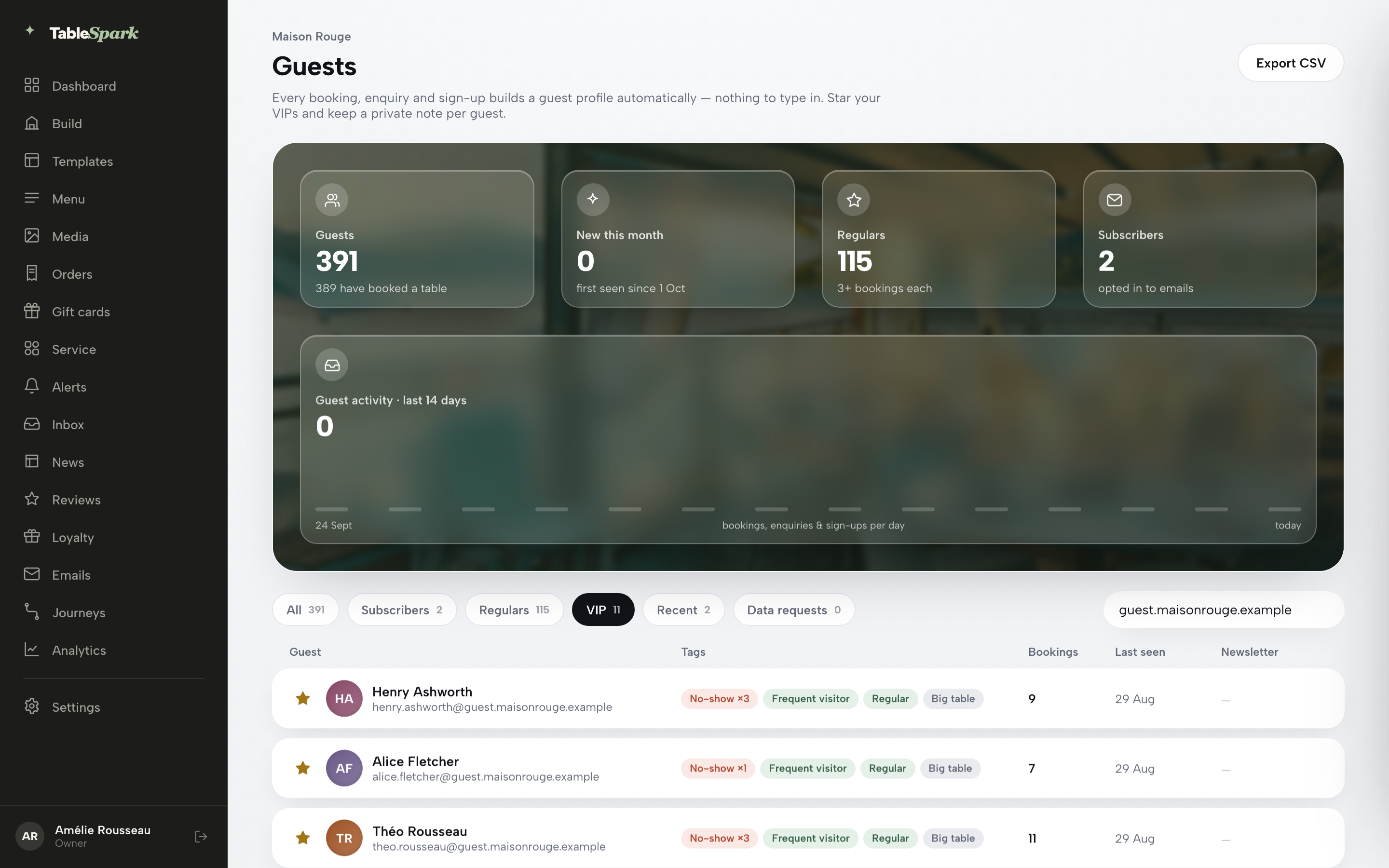The image size is (1389, 868).
Task: Click the Journeys route icon
Action: coord(31,612)
